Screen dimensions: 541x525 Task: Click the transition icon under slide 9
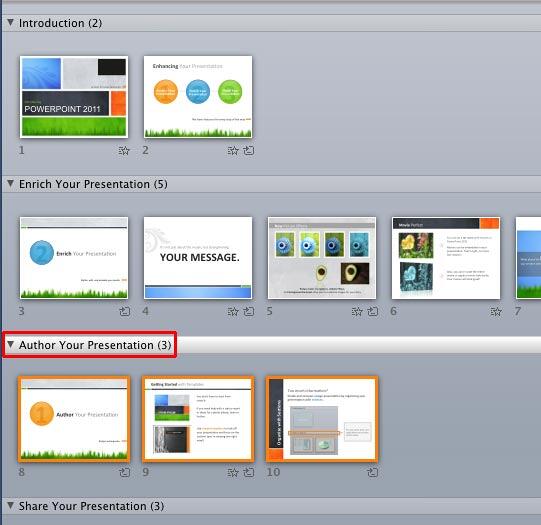[249, 472]
